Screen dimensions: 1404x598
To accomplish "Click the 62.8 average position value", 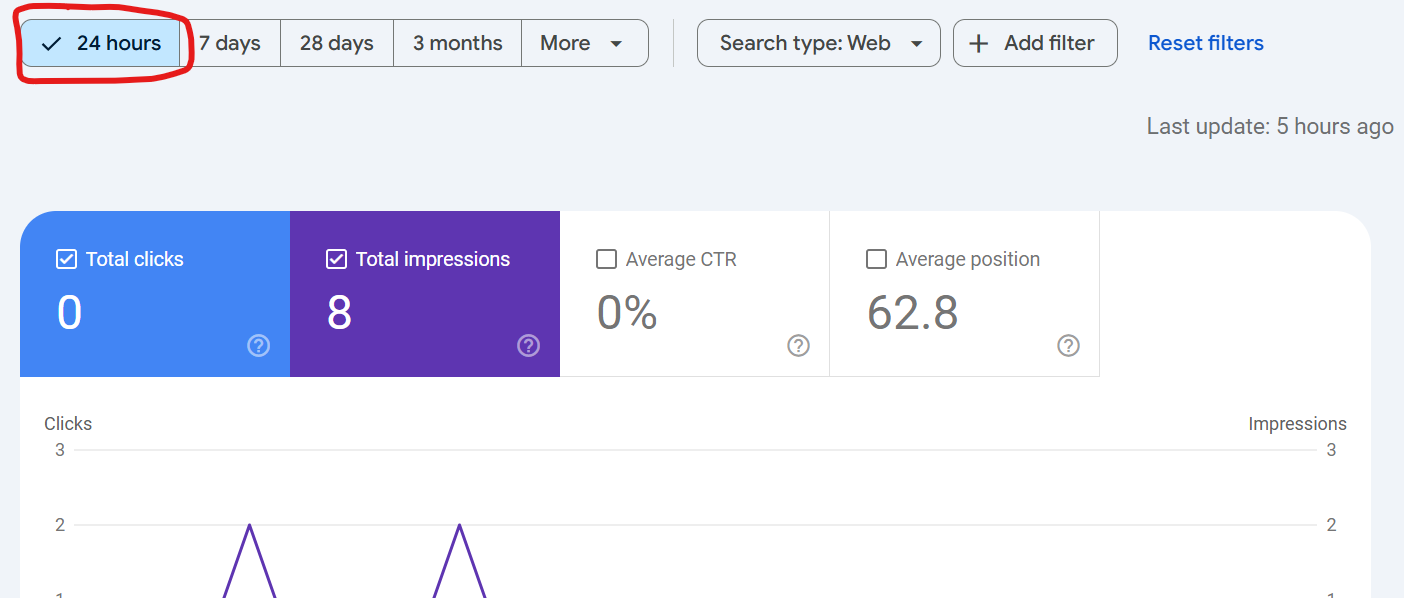I will coord(912,312).
